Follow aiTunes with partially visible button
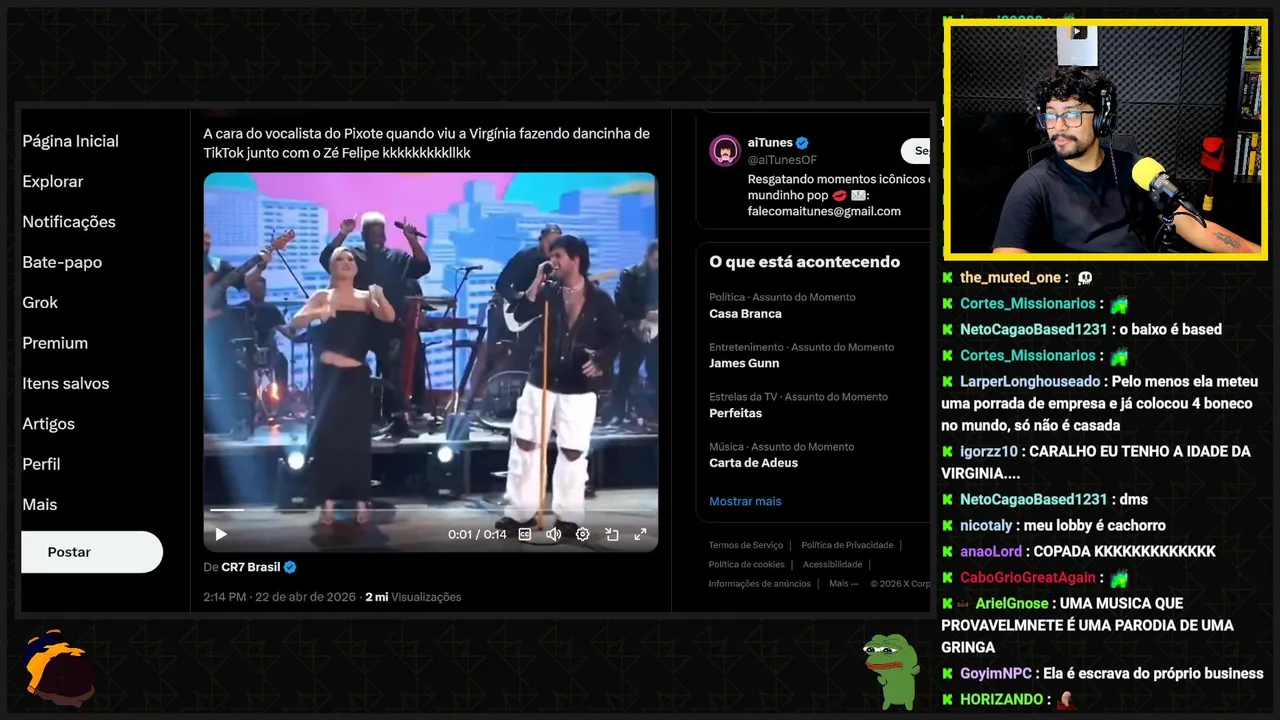Viewport: 1280px width, 720px height. pos(915,151)
